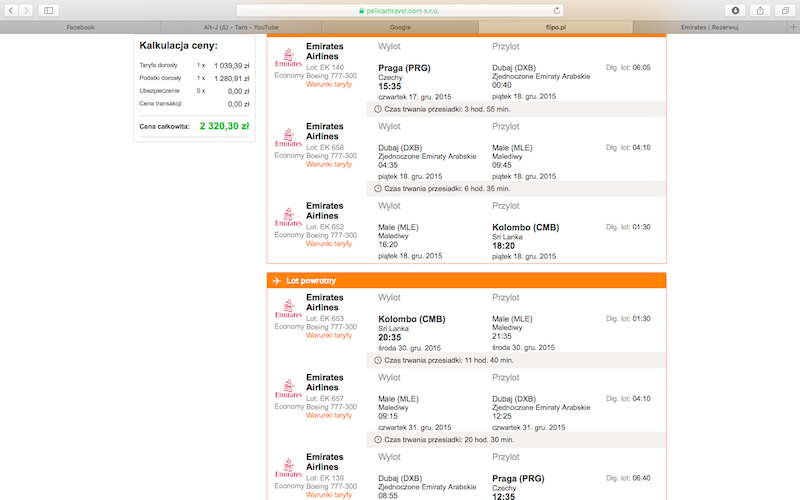Reload the page via the refresh icon
Image resolution: width=800 pixels, height=500 pixels.
click(x=557, y=10)
